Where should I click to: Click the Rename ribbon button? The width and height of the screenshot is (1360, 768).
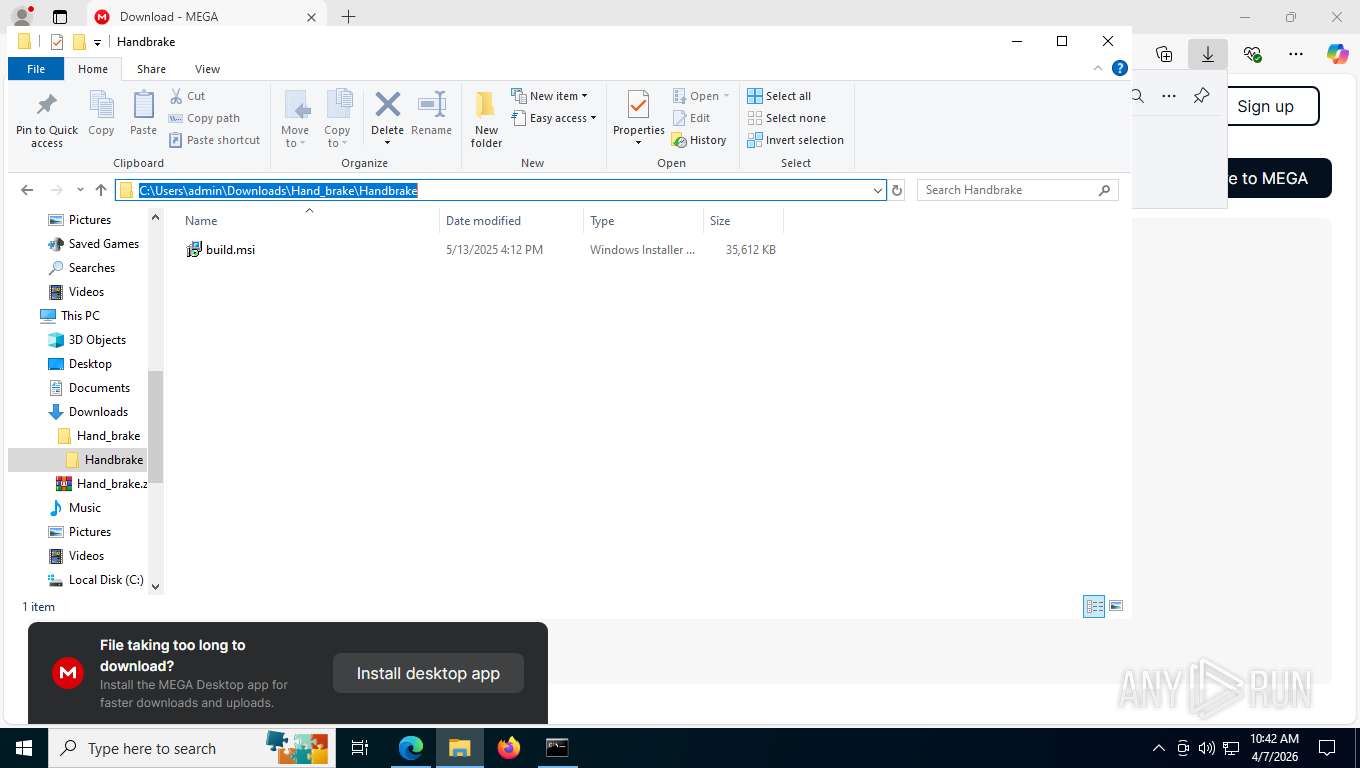431,113
